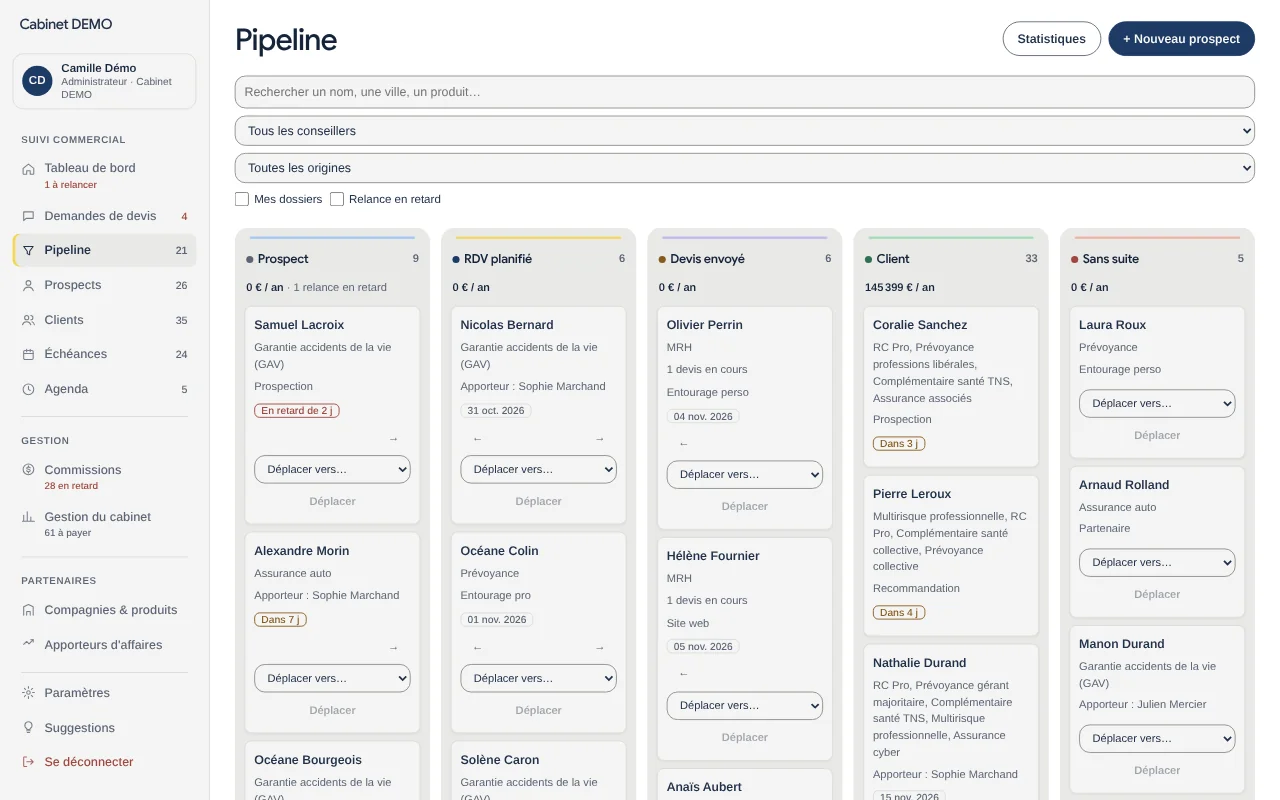Click the prospect search field
The image size is (1280, 800).
[744, 92]
